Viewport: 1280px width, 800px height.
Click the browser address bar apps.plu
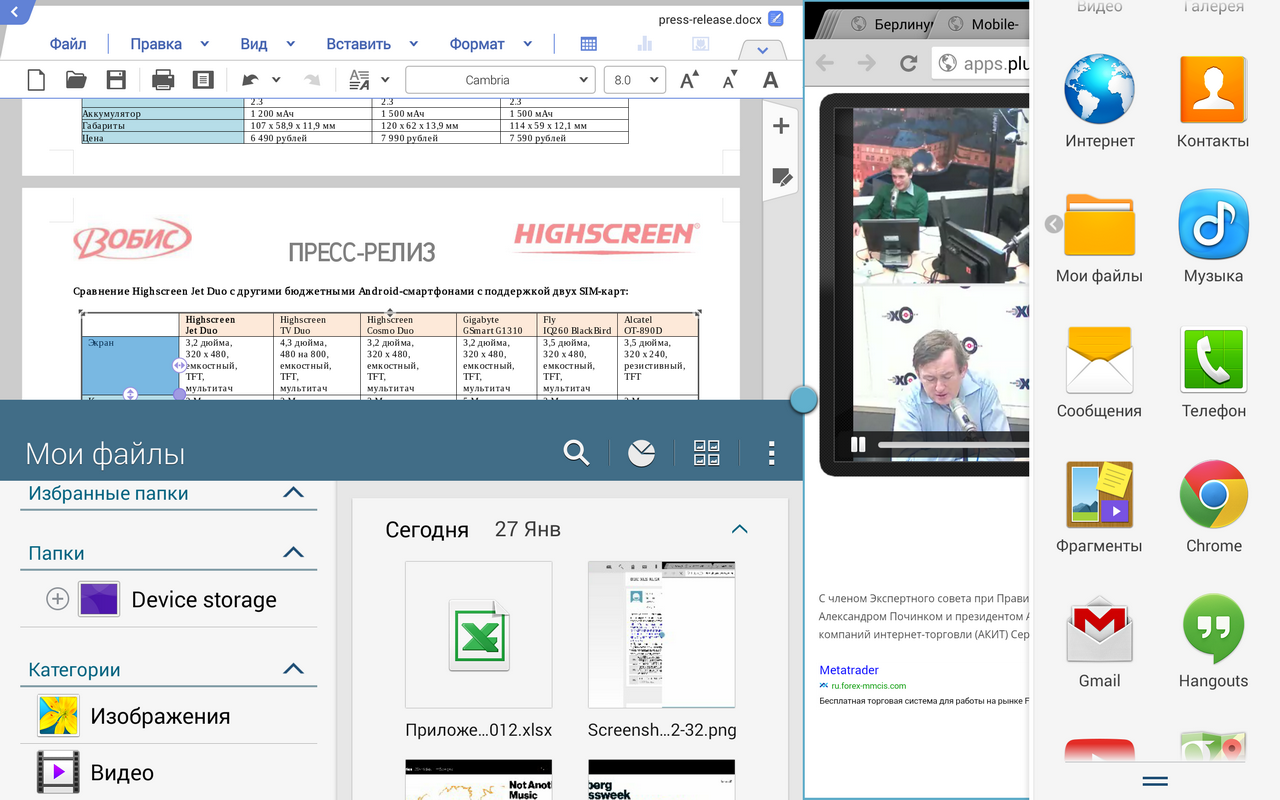pyautogui.click(x=981, y=63)
